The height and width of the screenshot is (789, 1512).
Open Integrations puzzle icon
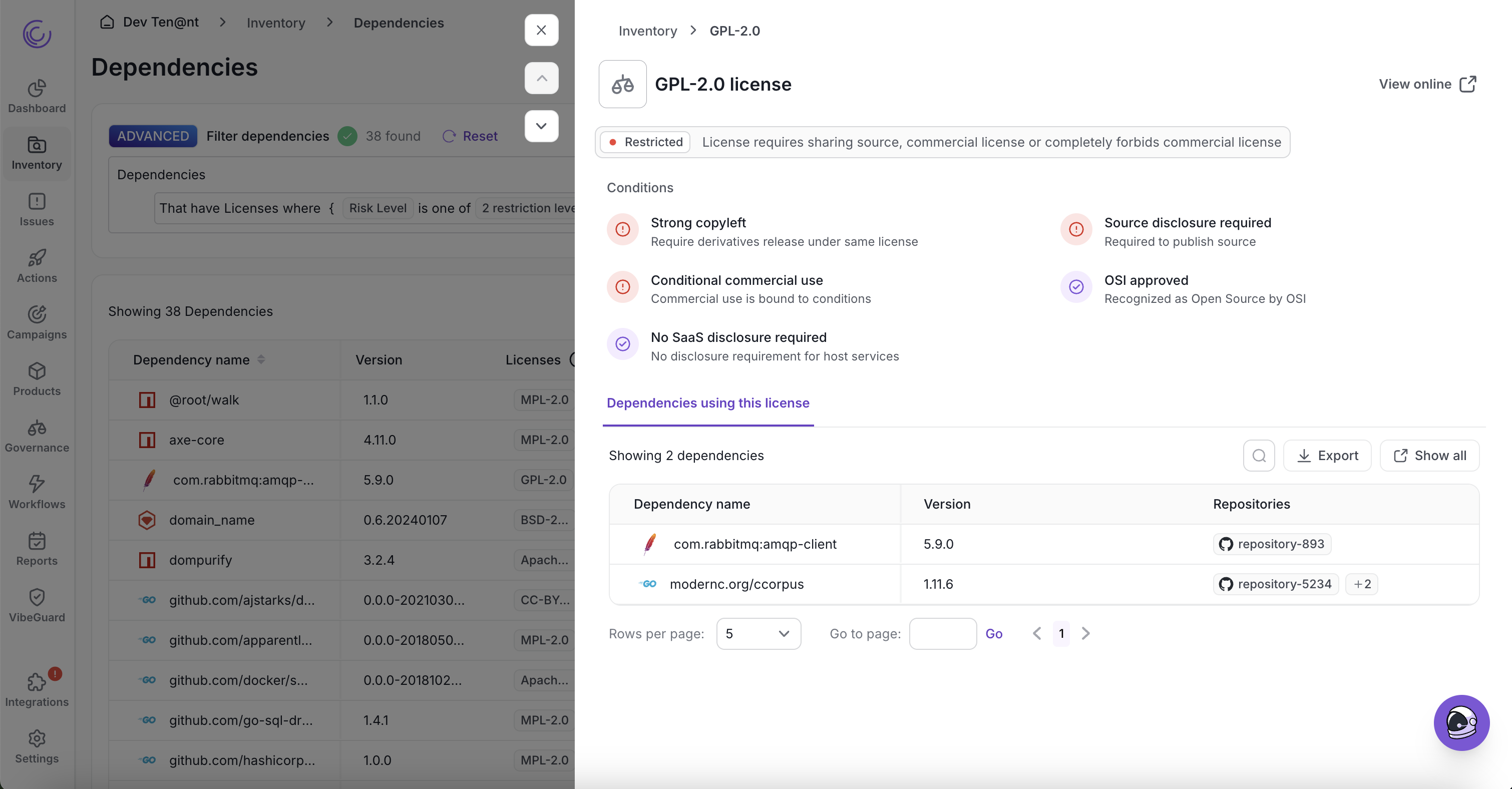37,682
